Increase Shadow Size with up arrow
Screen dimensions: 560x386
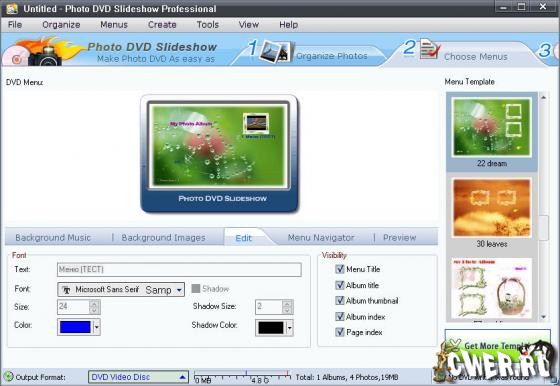point(287,304)
